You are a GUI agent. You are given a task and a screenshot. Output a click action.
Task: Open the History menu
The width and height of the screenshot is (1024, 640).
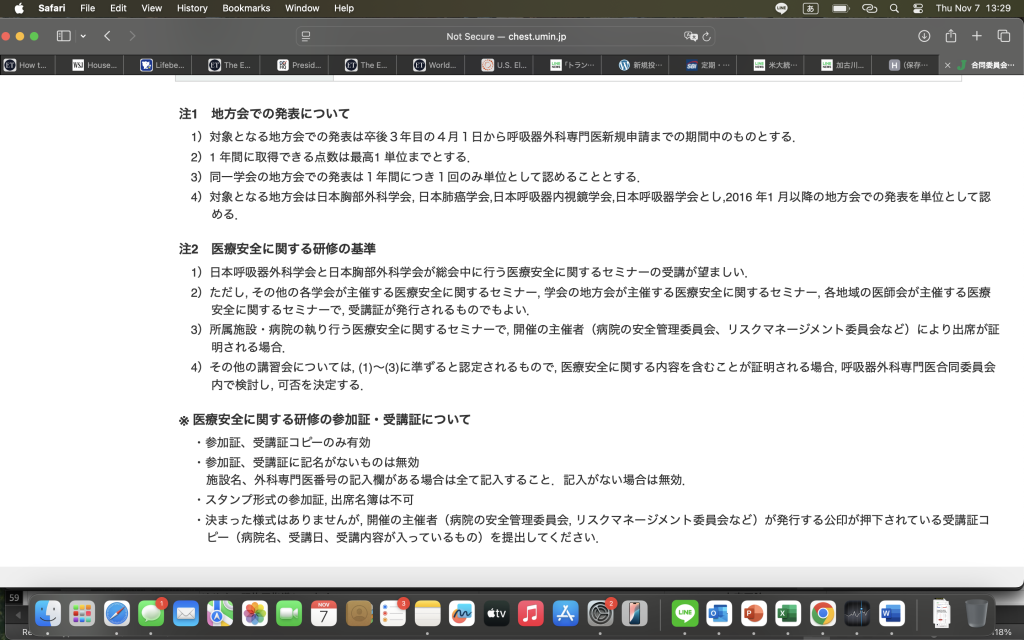(x=192, y=8)
